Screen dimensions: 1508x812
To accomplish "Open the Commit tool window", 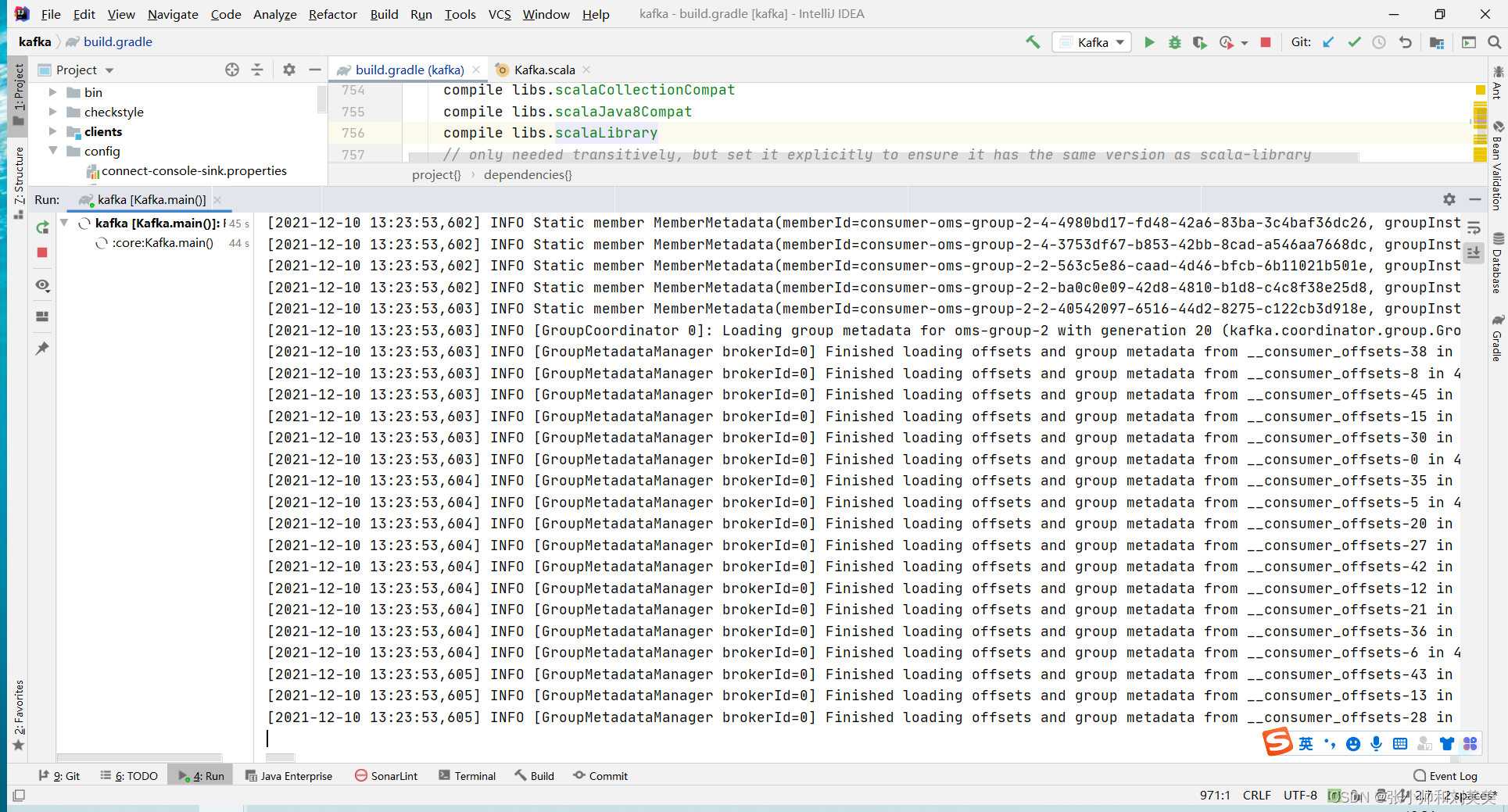I will coord(600,776).
